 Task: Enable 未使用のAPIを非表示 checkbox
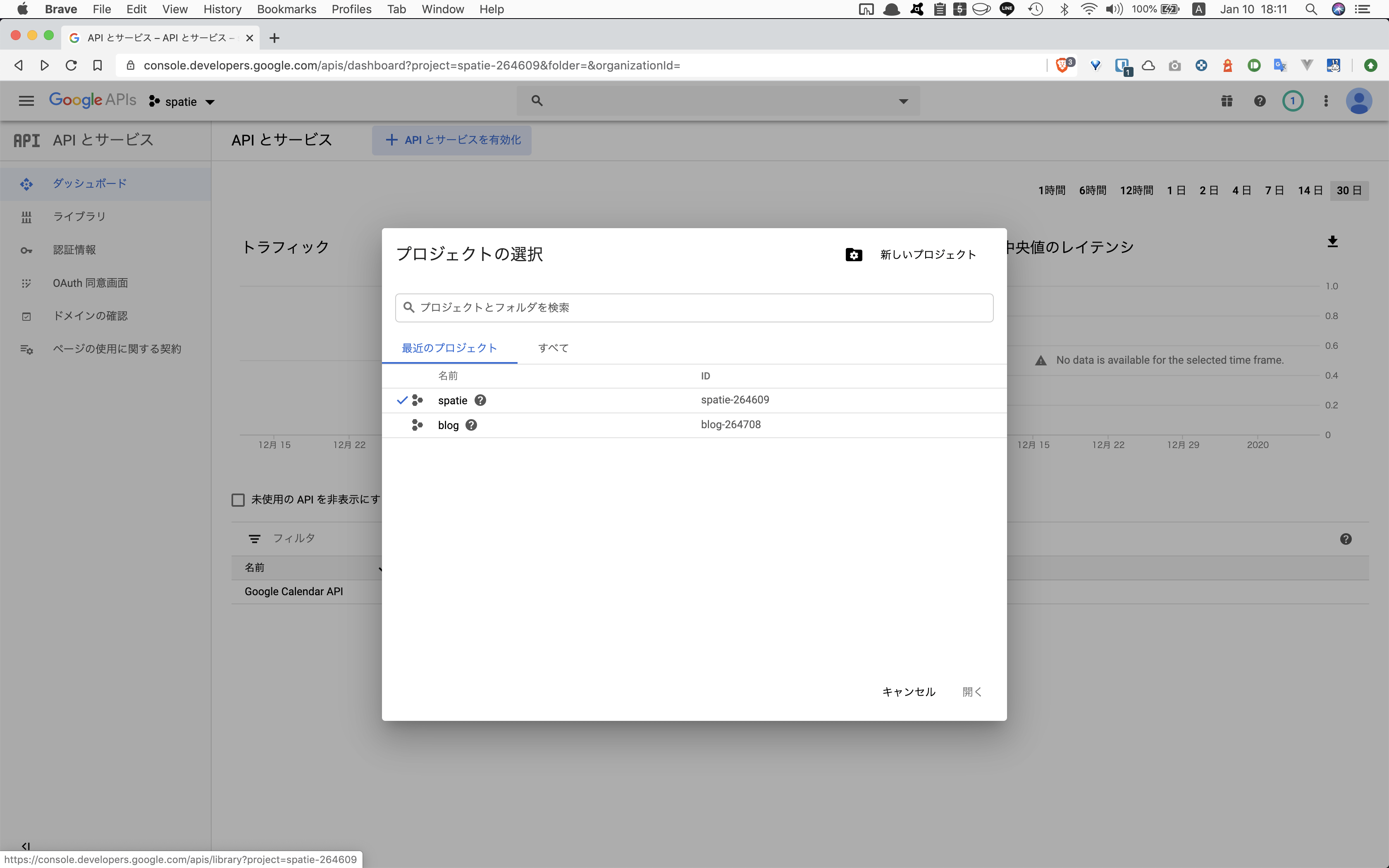point(238,499)
